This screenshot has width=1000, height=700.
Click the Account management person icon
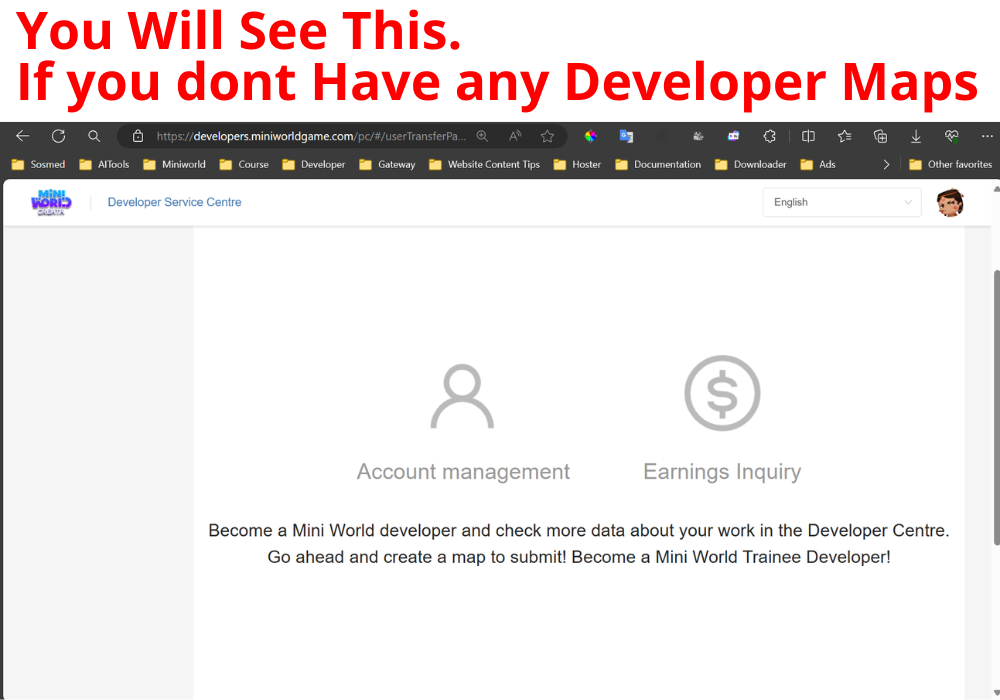(462, 396)
